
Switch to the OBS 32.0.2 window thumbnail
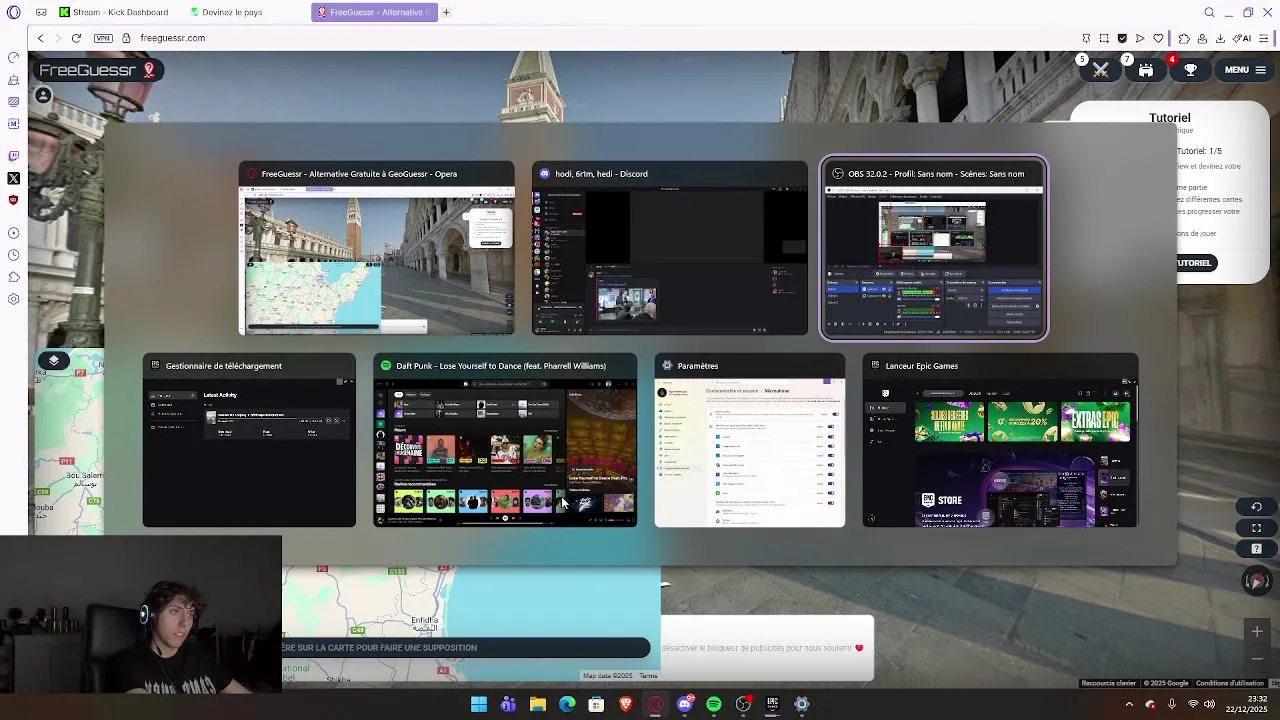tap(934, 248)
